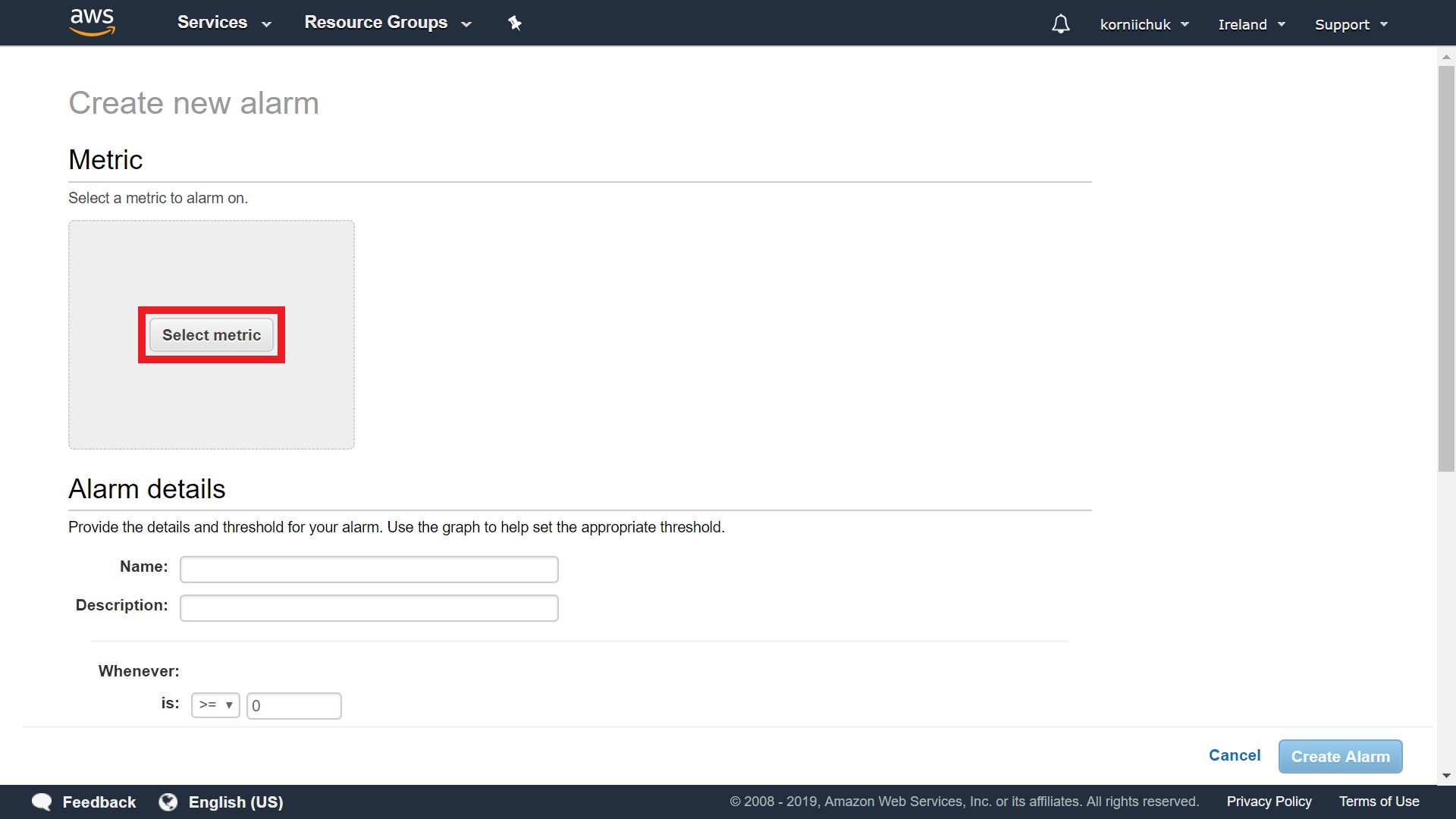Viewport: 1456px width, 819px height.
Task: Open the Resource Groups menu
Action: coord(388,23)
